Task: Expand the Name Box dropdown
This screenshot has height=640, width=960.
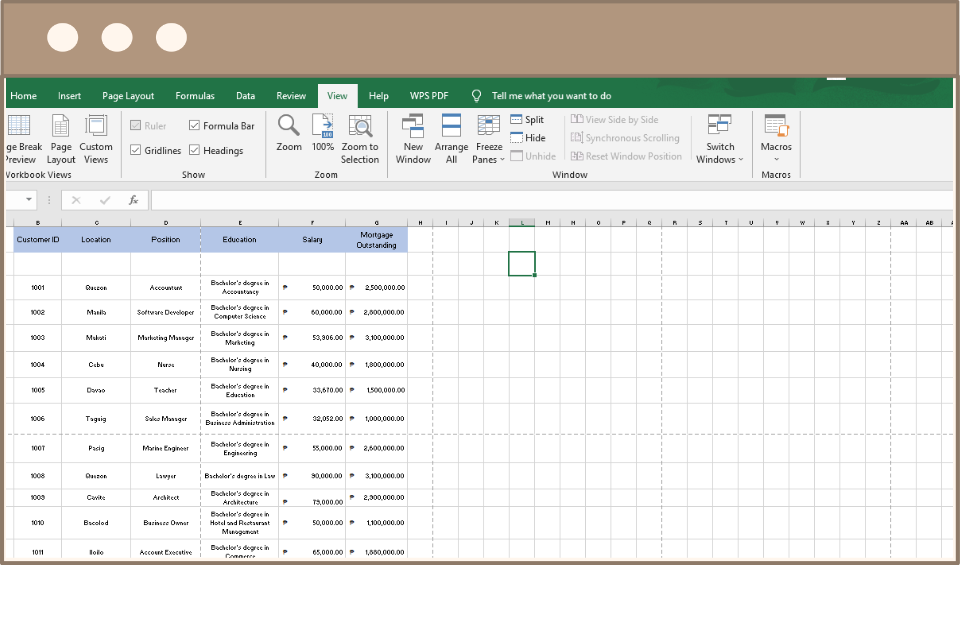Action: coord(29,200)
